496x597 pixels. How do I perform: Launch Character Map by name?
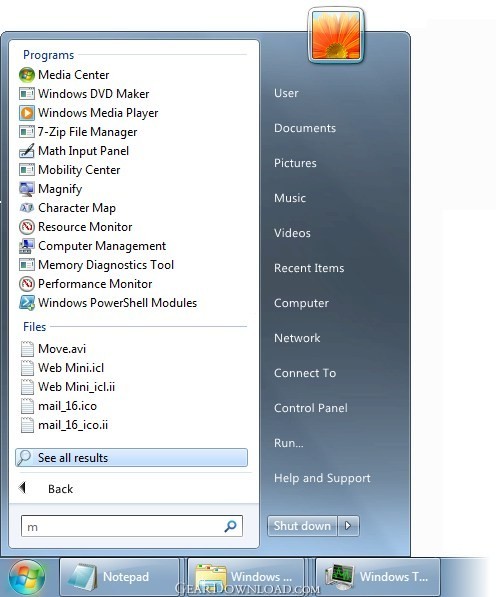[77, 208]
